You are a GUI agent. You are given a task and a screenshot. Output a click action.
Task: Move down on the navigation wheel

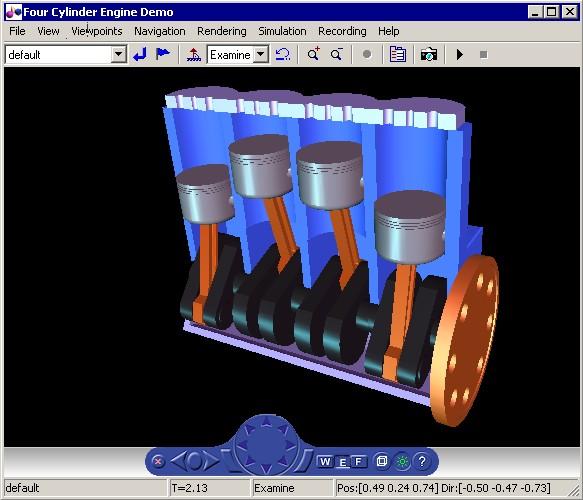pos(266,468)
